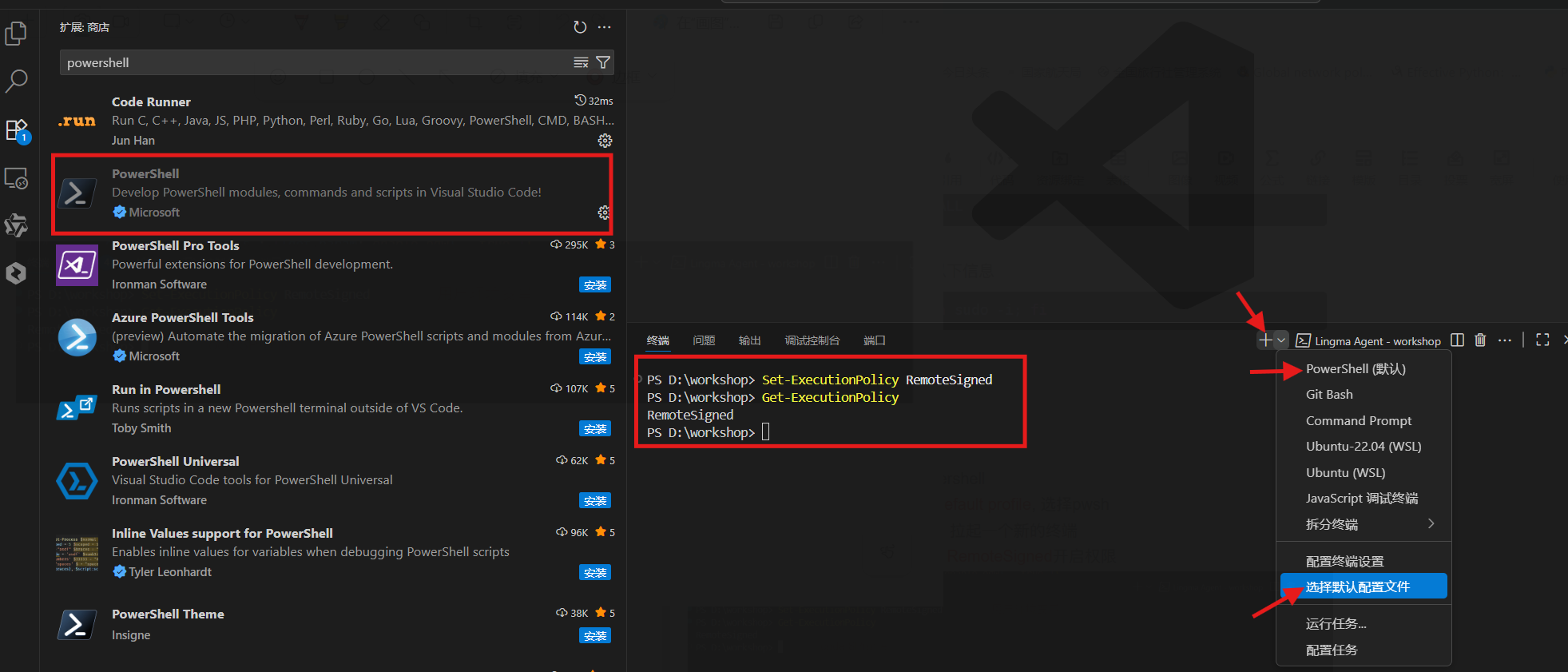The image size is (1568, 672).
Task: Refresh the extensions marketplace list
Action: 580,27
